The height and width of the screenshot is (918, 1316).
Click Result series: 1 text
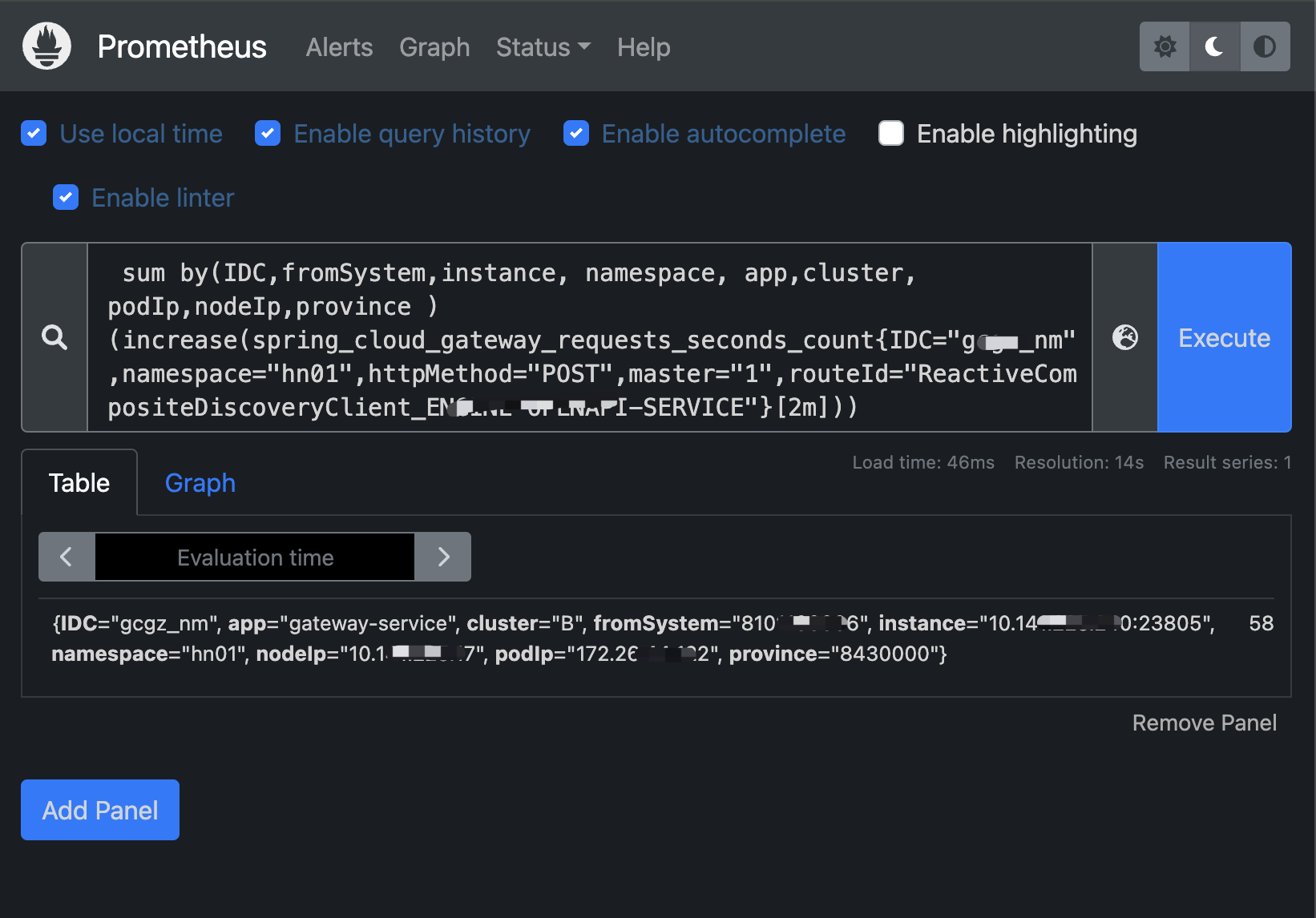coord(1227,462)
